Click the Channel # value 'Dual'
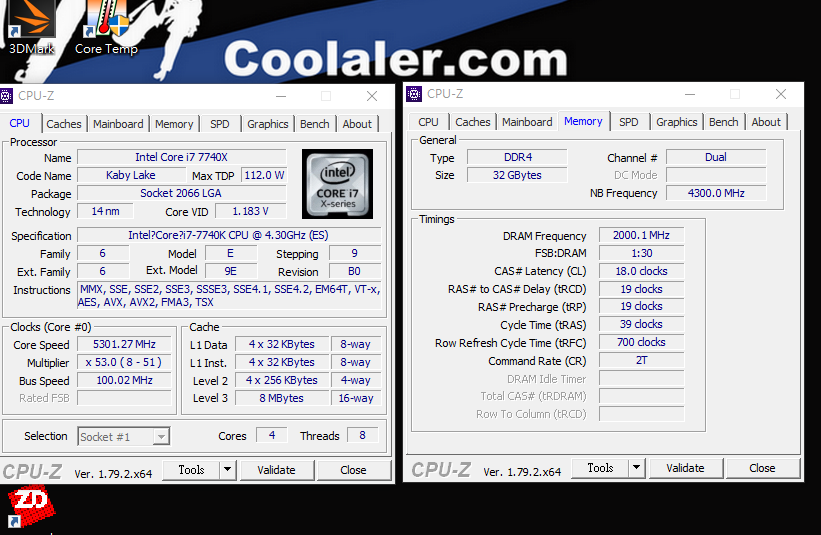Screen dimensions: 821x535 click(x=716, y=157)
